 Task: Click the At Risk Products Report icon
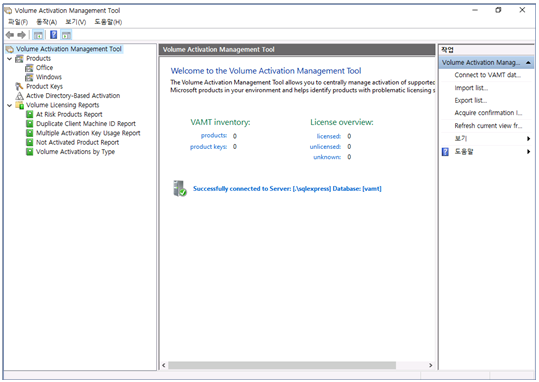click(x=30, y=114)
